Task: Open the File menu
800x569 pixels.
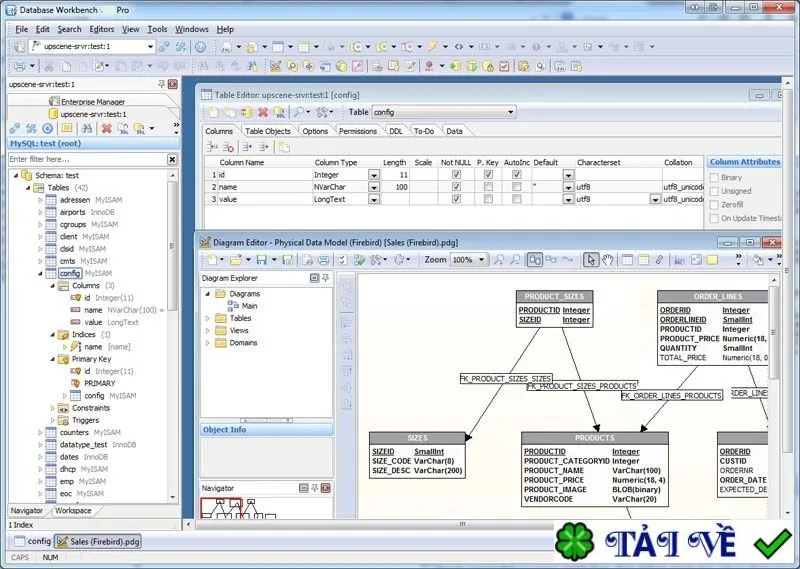Action: (21, 29)
